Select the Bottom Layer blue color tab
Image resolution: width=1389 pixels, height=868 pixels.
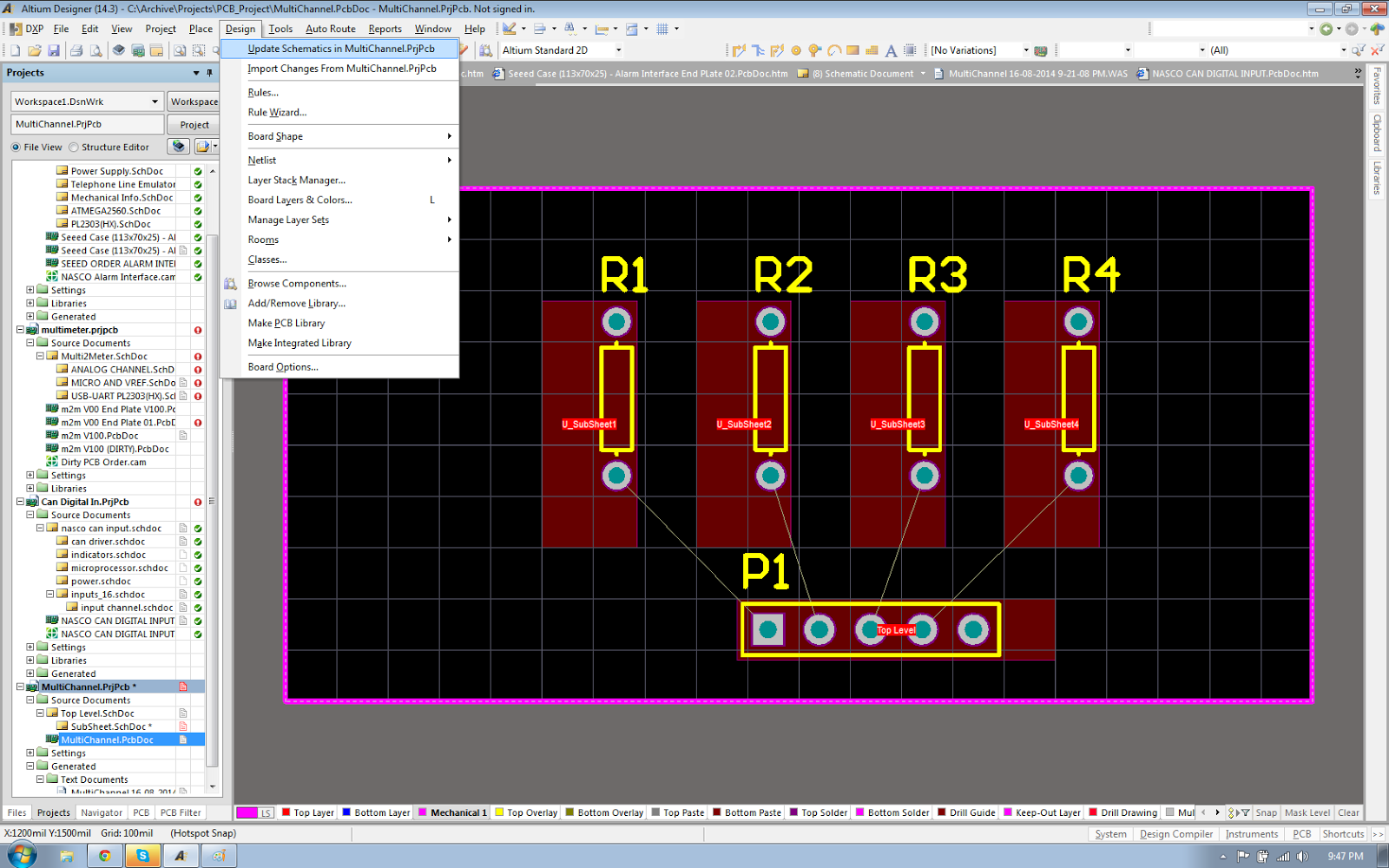pyautogui.click(x=376, y=812)
